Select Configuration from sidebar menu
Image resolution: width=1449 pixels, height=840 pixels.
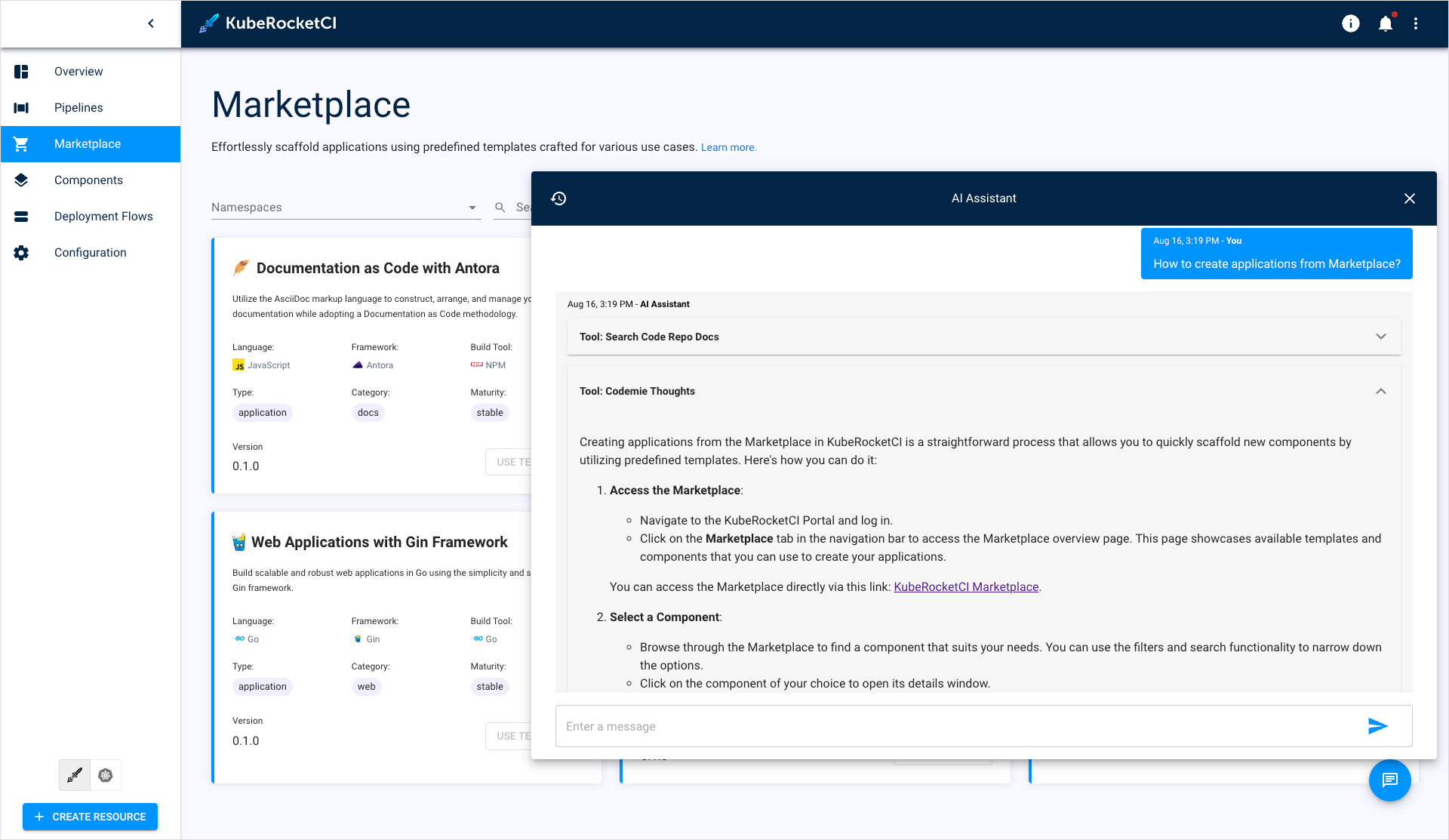tap(91, 252)
